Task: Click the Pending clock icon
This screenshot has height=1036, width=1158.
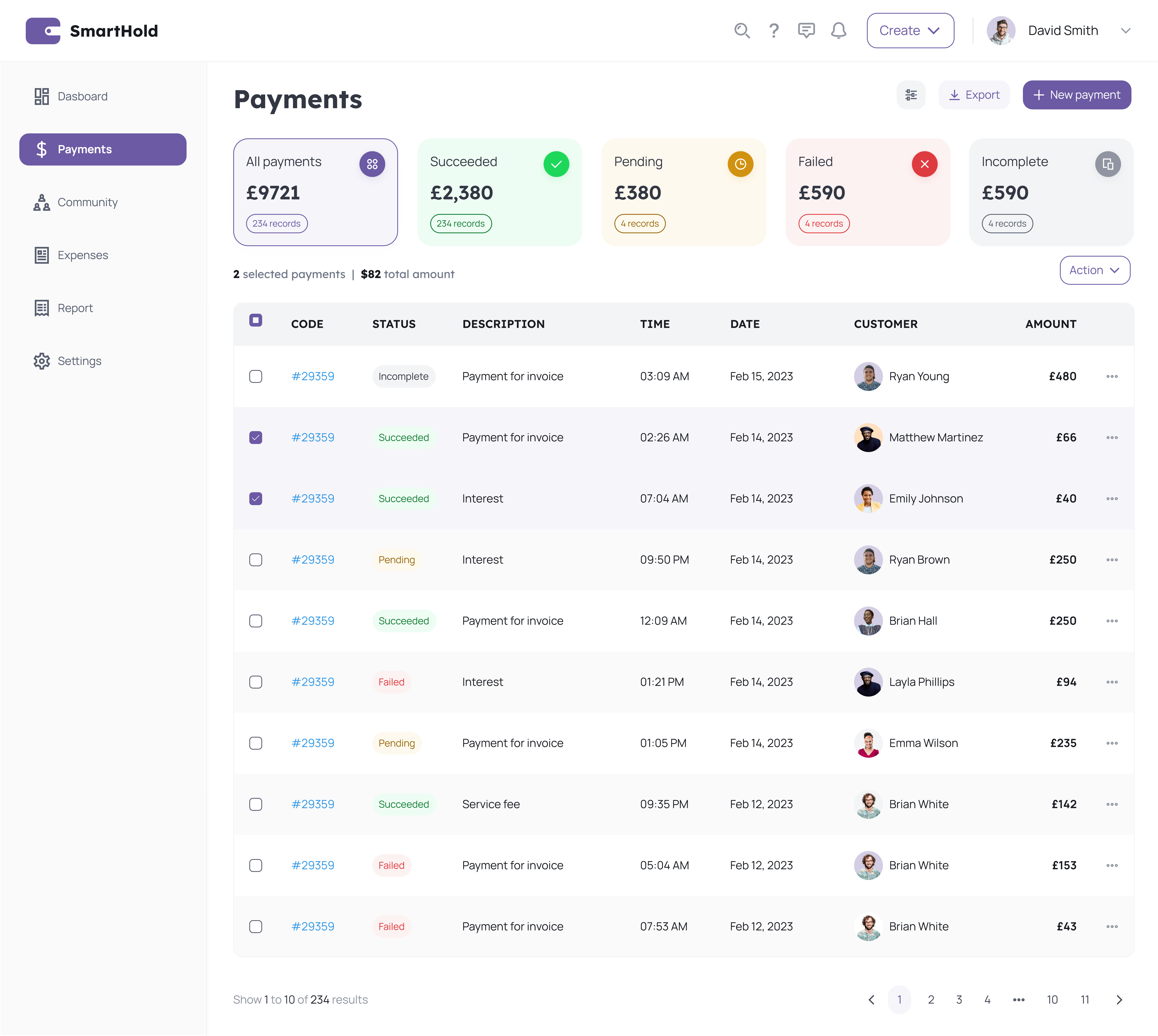Action: [740, 164]
